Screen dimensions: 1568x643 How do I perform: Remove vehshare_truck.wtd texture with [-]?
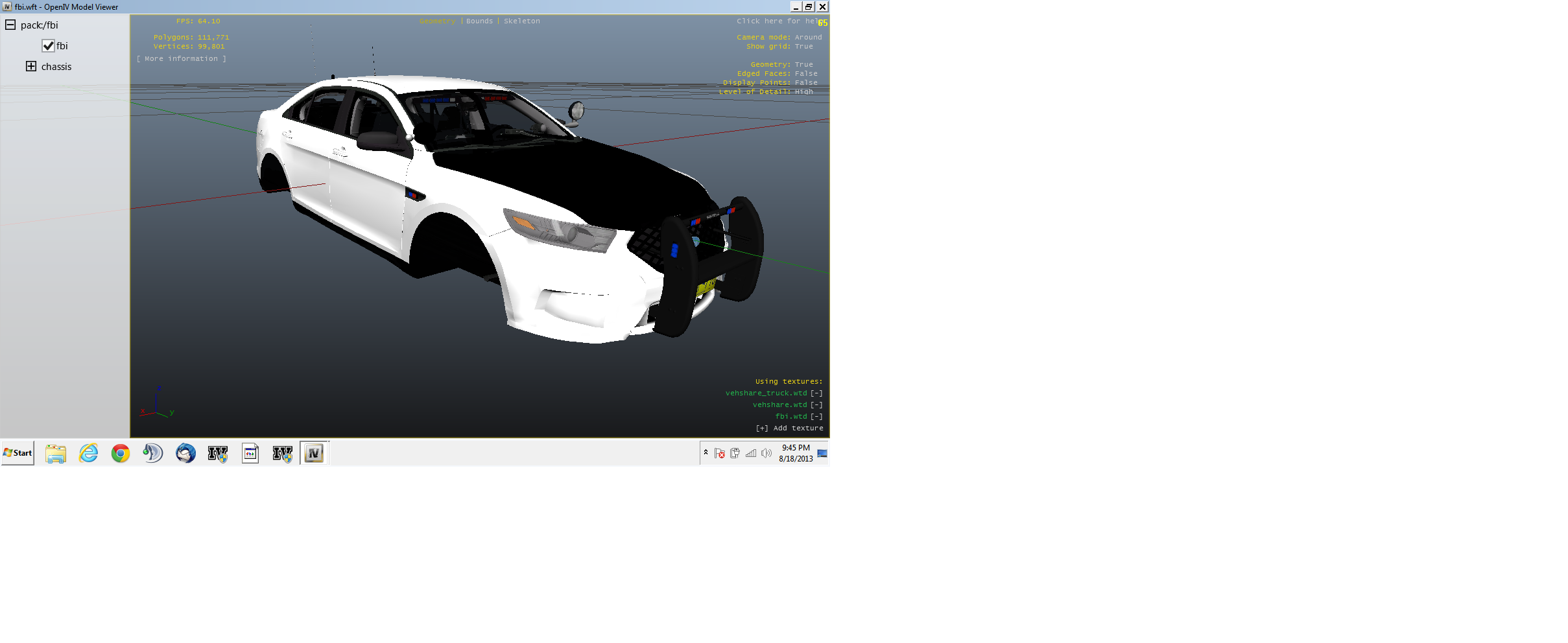tap(816, 393)
